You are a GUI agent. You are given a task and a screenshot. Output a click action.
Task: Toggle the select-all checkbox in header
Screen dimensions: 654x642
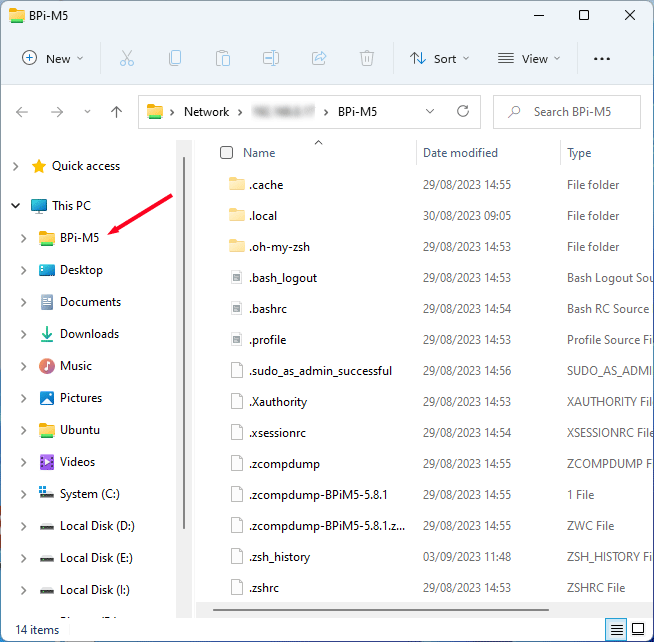(x=227, y=153)
